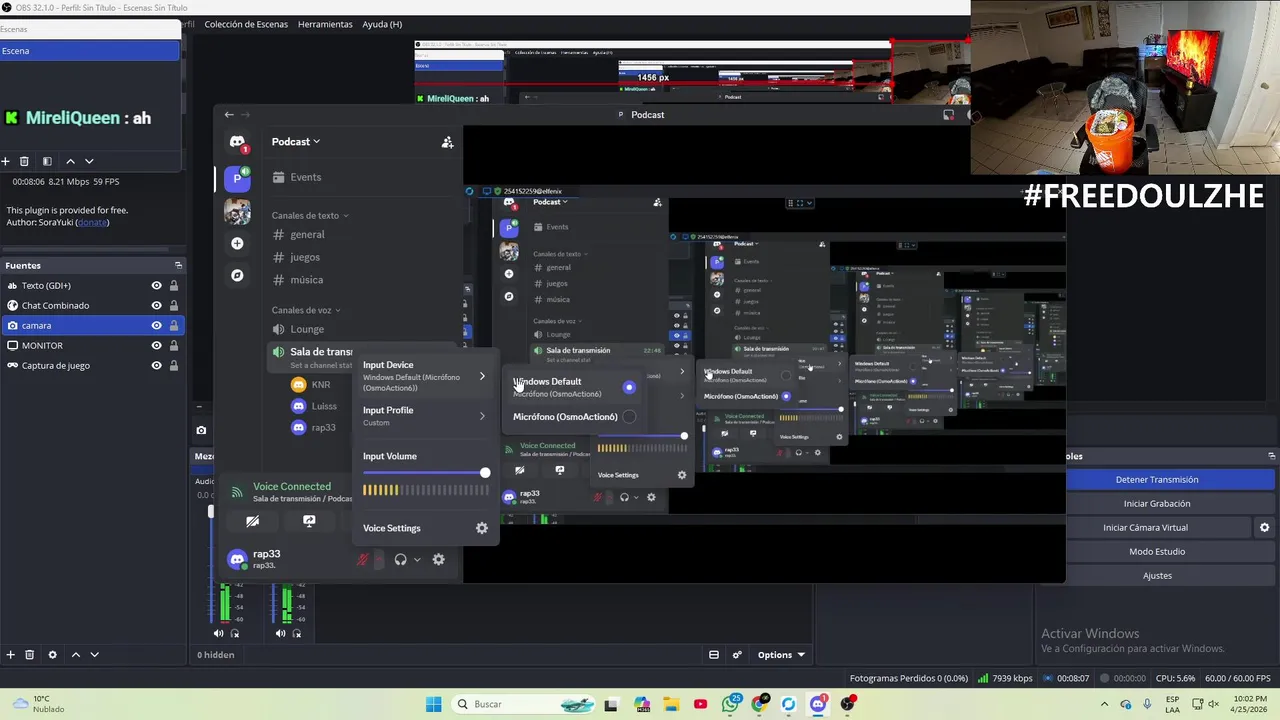
Task: Open OBS Ajustes button
Action: (1157, 576)
